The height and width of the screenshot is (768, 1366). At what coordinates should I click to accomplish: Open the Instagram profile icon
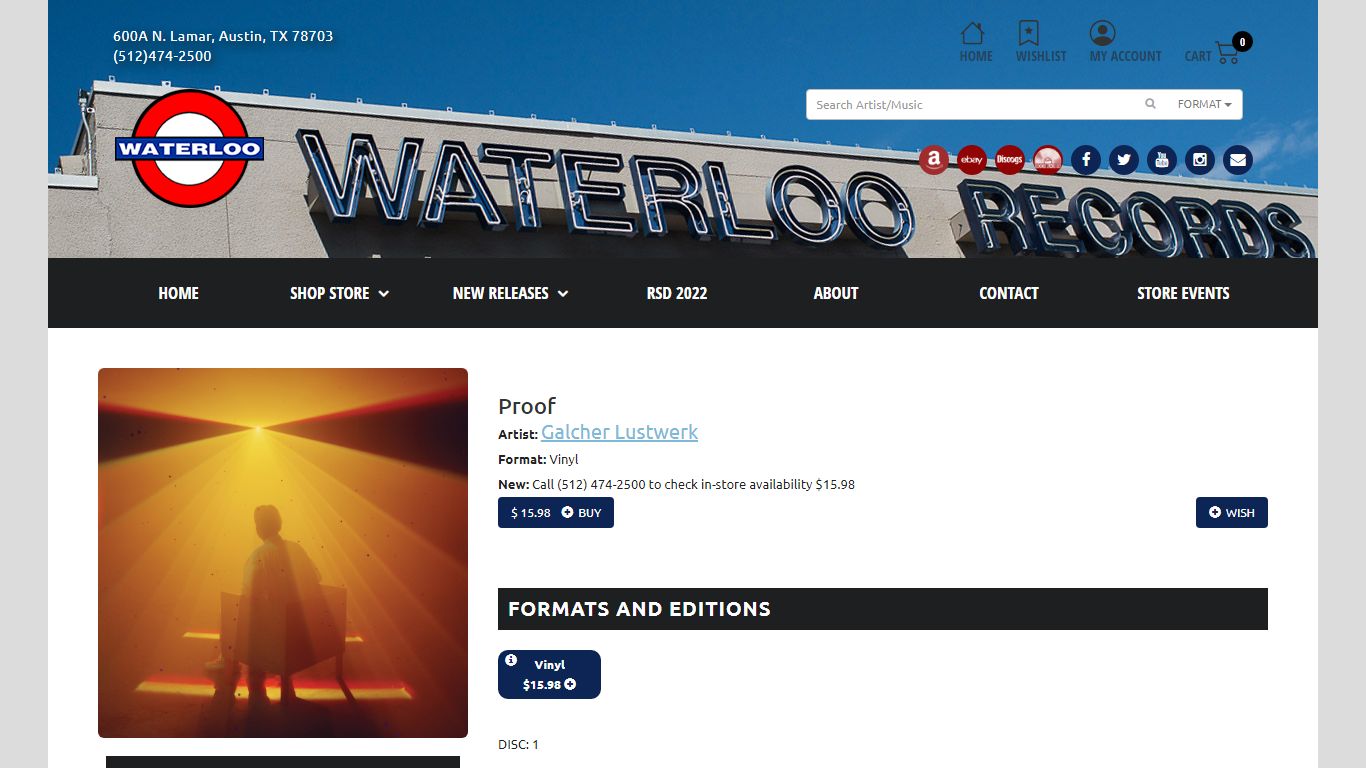[1199, 160]
